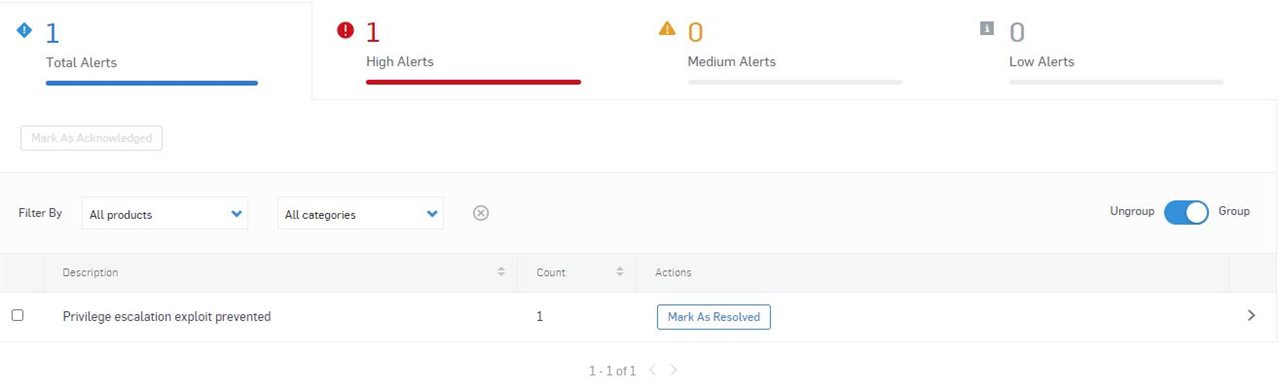Switch to the Medium Alerts tab
Screen dimensions: 1280x390
pos(795,50)
